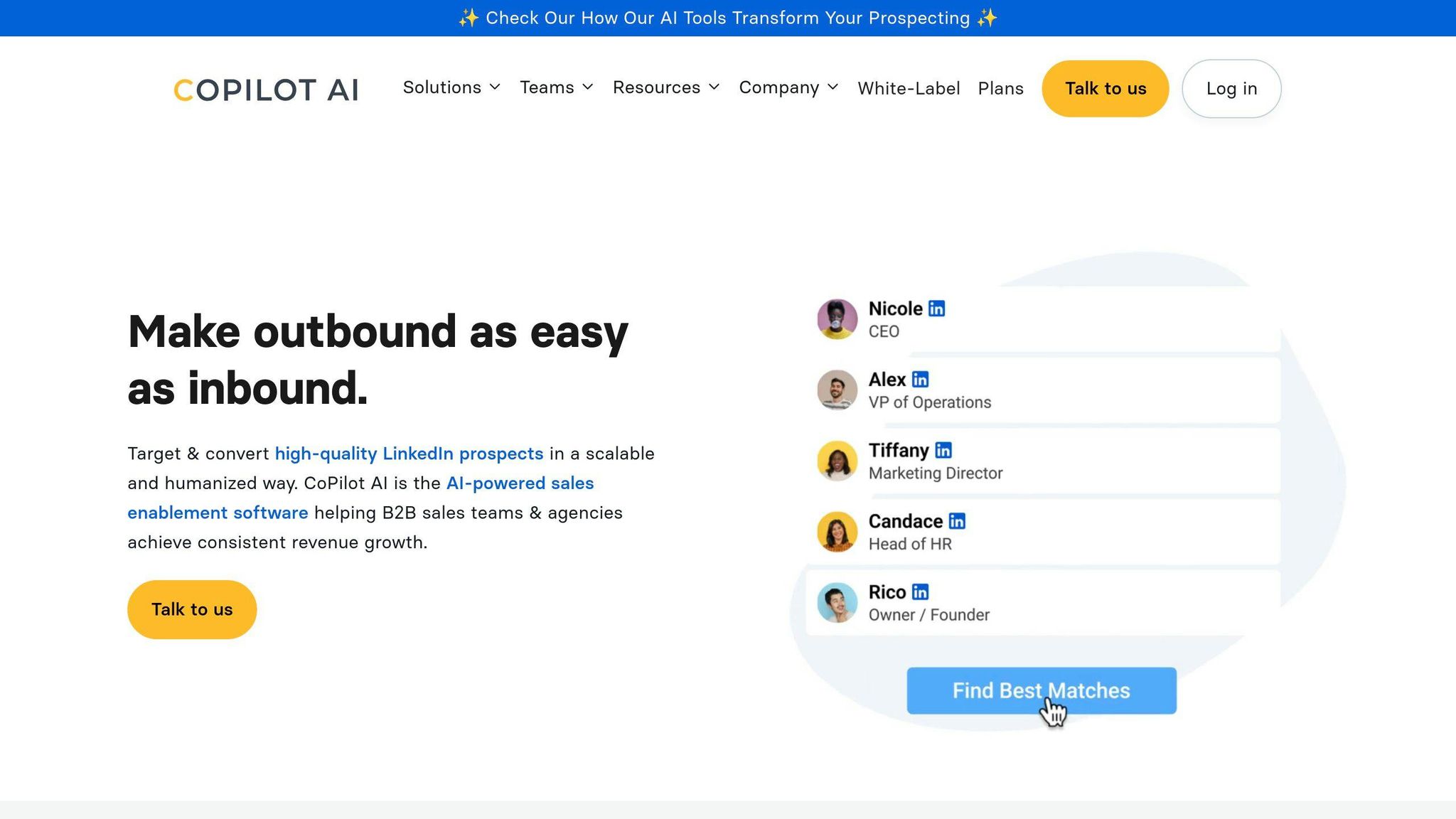Open Nicole's LinkedIn icon
Viewport: 1456px width, 819px height.
937,309
